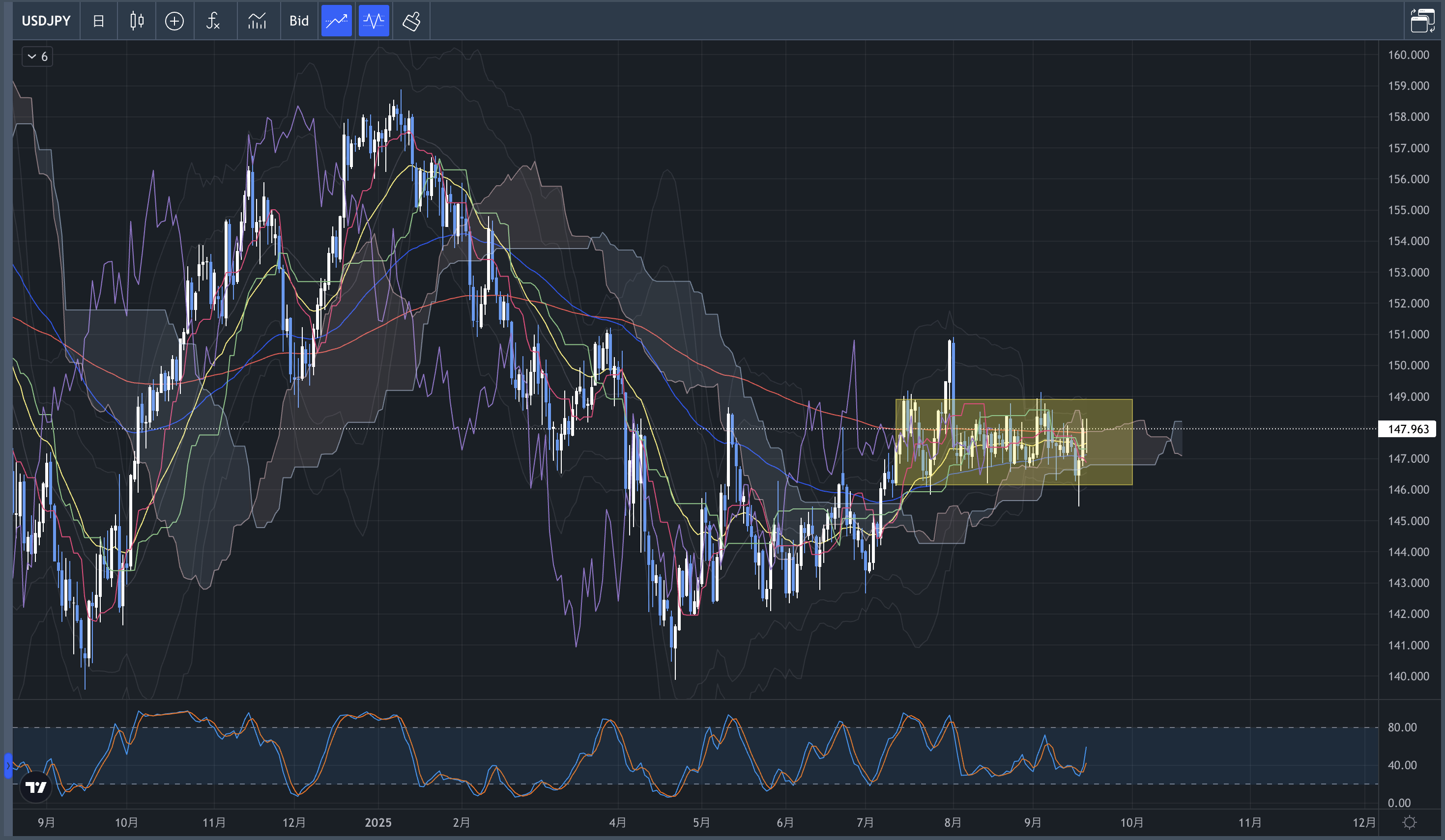Open the 日 timeframe dropdown
Viewport: 1445px width, 840px height.
tap(99, 21)
